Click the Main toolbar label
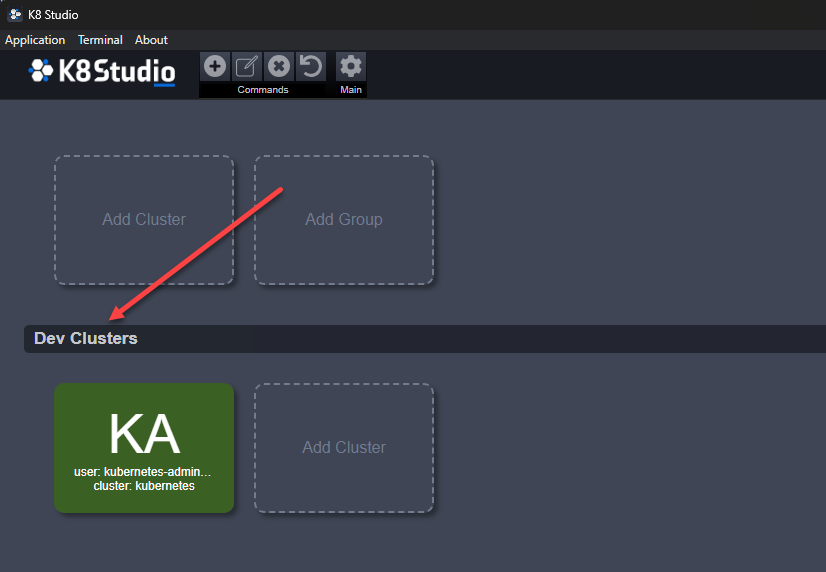The image size is (826, 572). (351, 90)
